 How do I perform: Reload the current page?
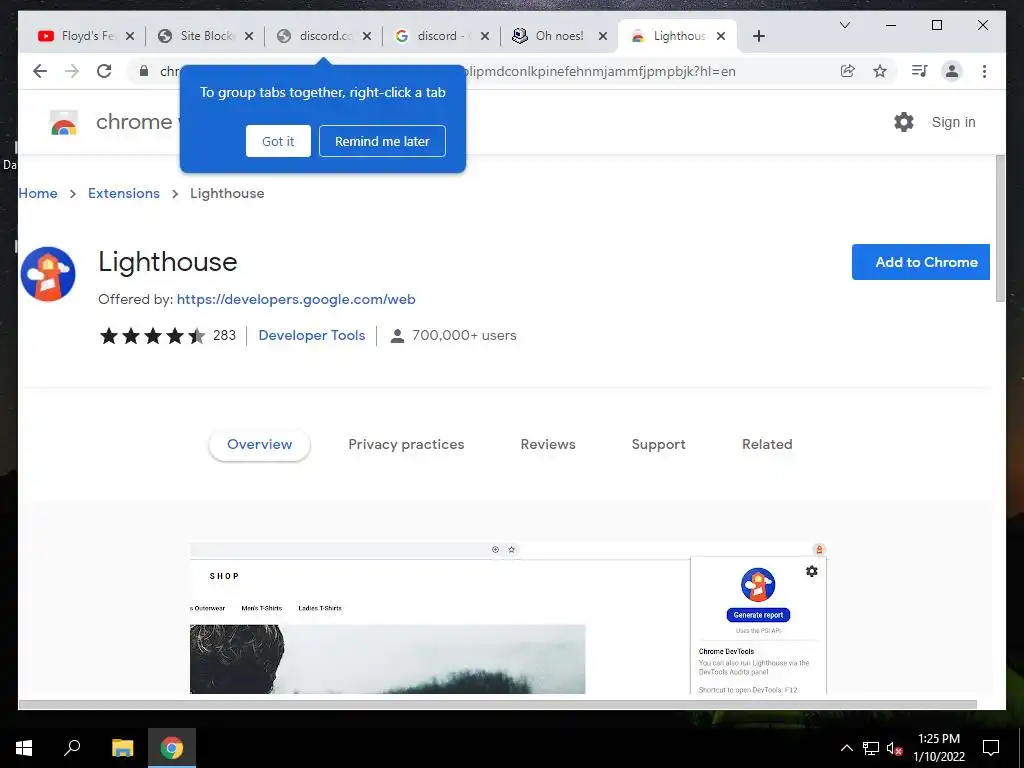coord(104,71)
